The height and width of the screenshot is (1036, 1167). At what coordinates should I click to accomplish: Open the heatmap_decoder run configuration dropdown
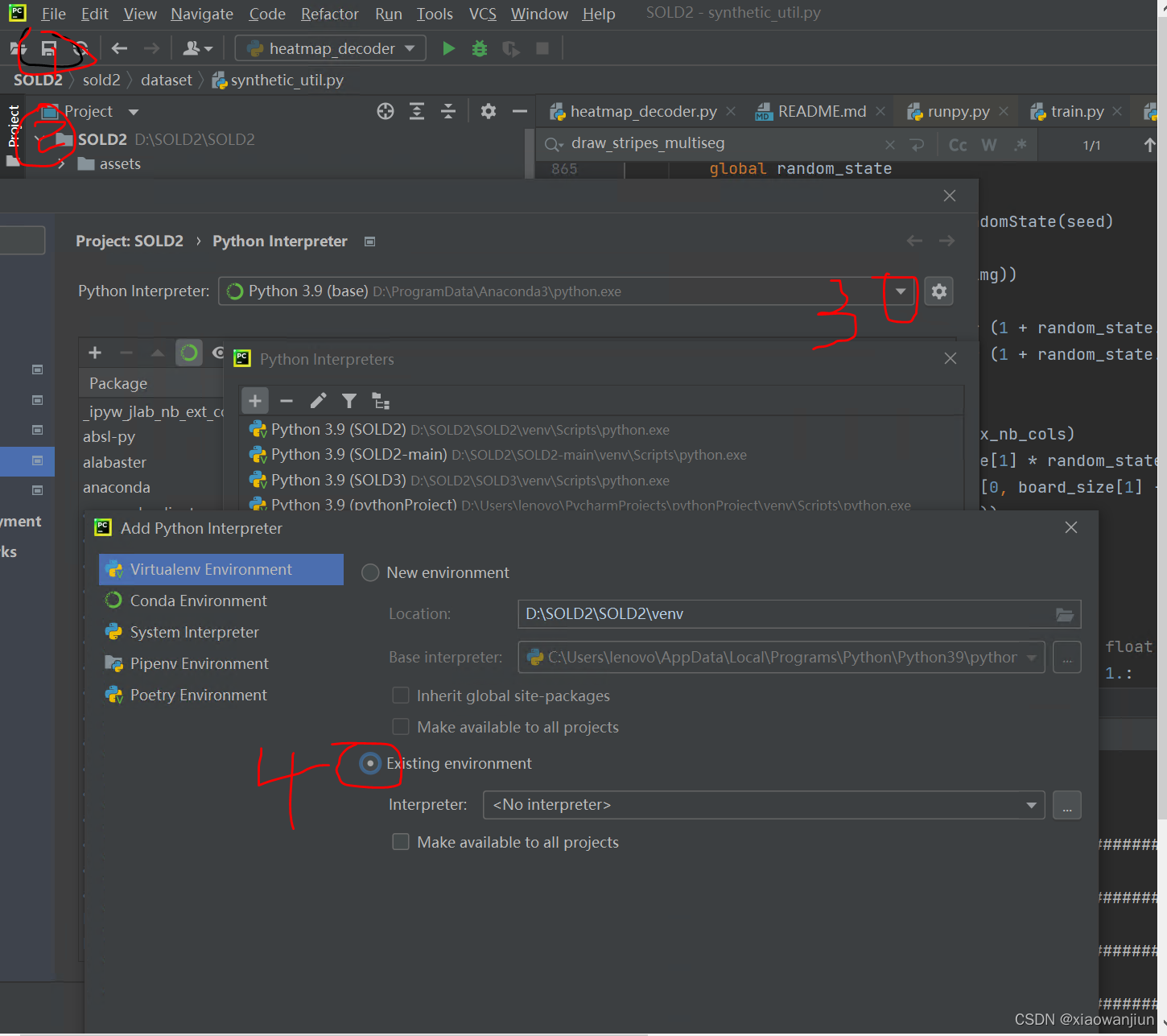pyautogui.click(x=330, y=48)
